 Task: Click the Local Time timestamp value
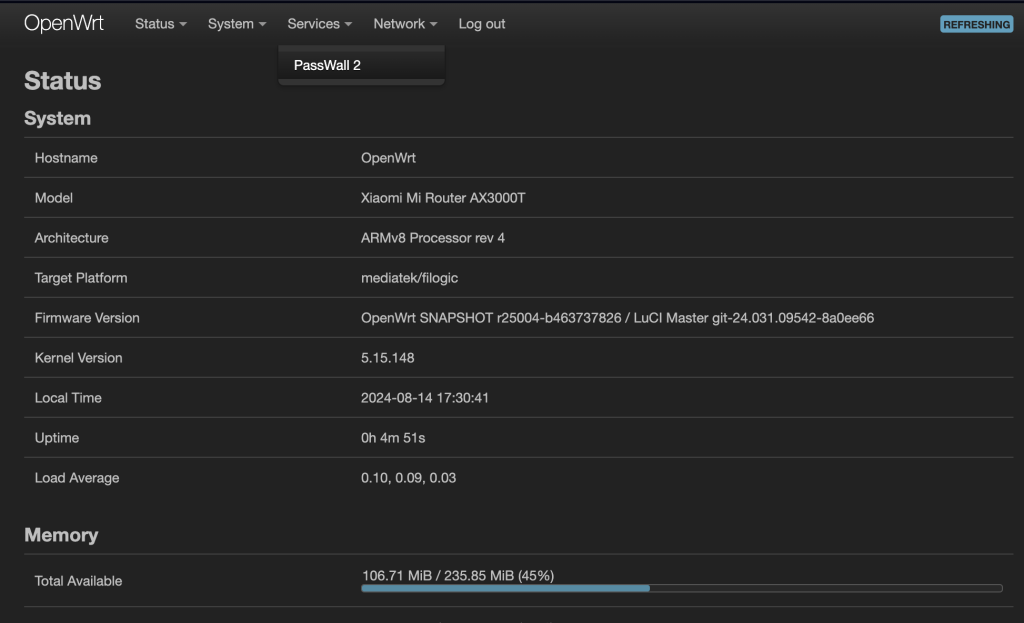pyautogui.click(x=424, y=398)
